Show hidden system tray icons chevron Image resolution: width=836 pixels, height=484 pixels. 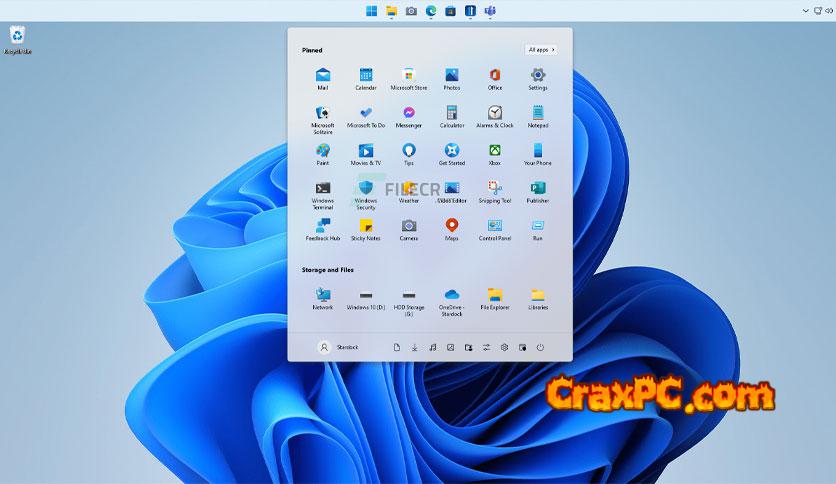pos(806,11)
